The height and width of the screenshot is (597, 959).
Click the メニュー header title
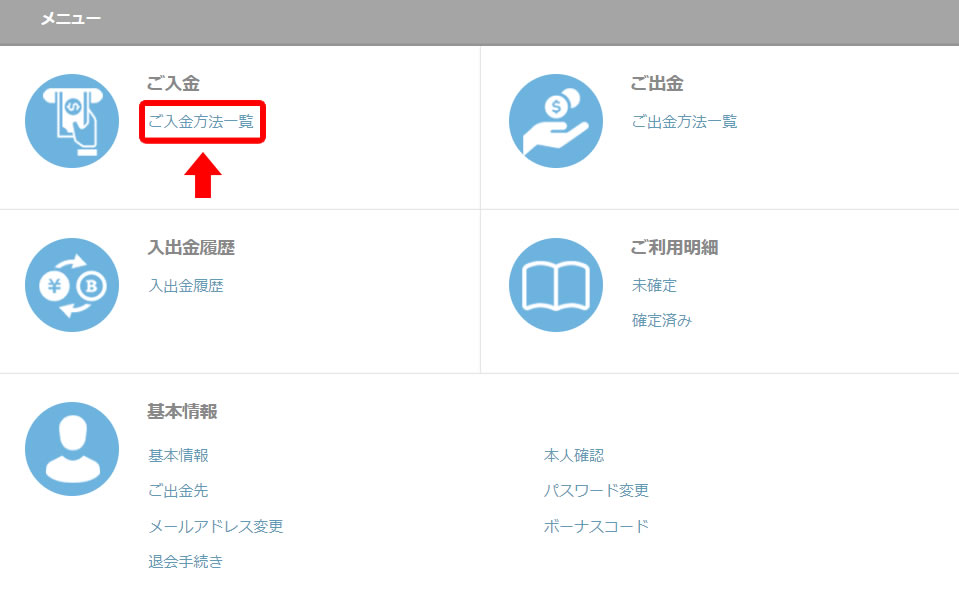point(71,19)
